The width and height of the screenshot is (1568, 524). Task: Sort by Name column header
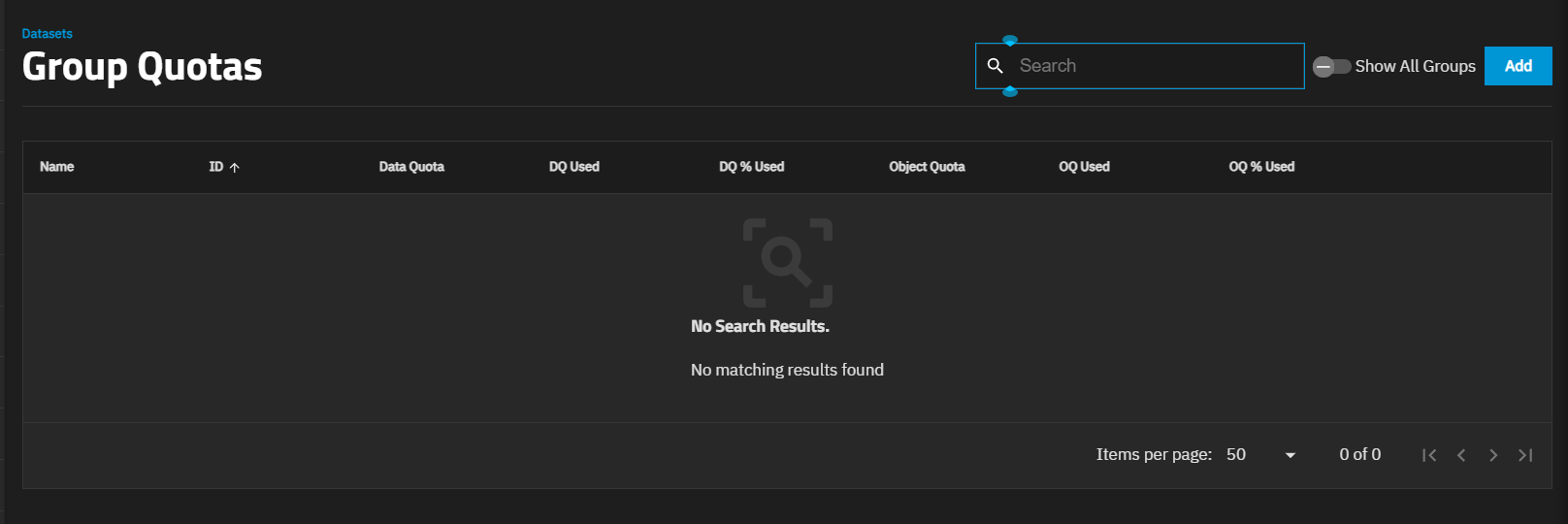[x=57, y=167]
